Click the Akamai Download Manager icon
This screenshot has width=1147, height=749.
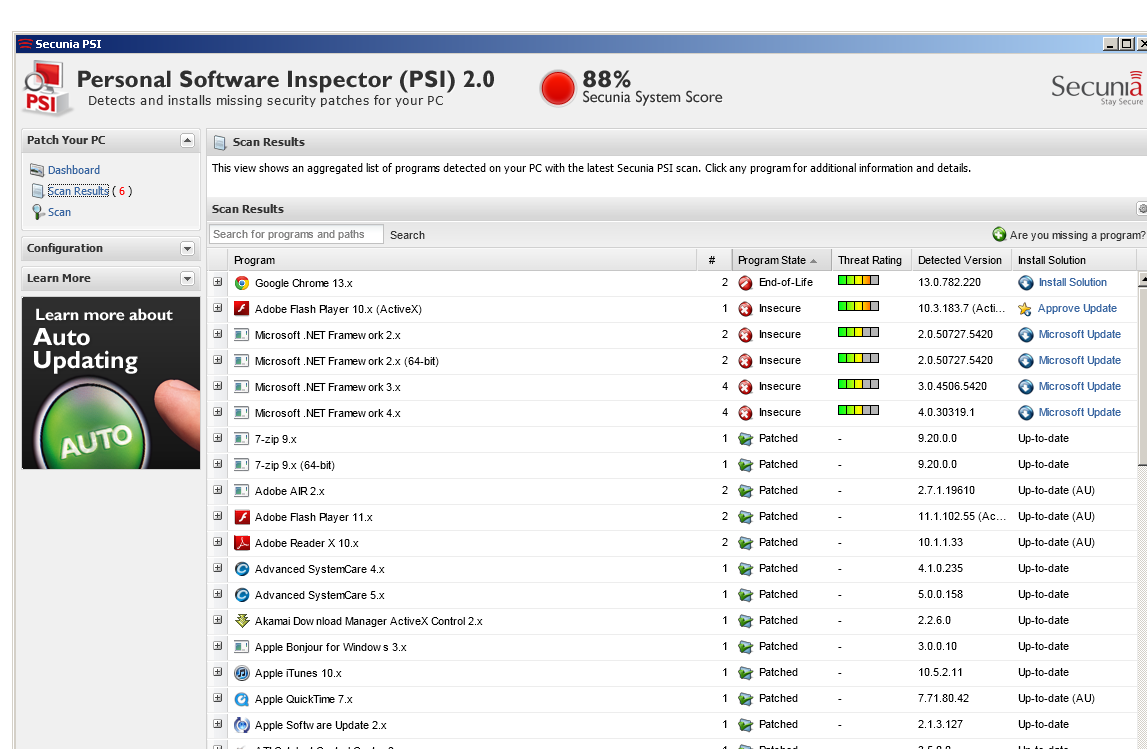(241, 621)
